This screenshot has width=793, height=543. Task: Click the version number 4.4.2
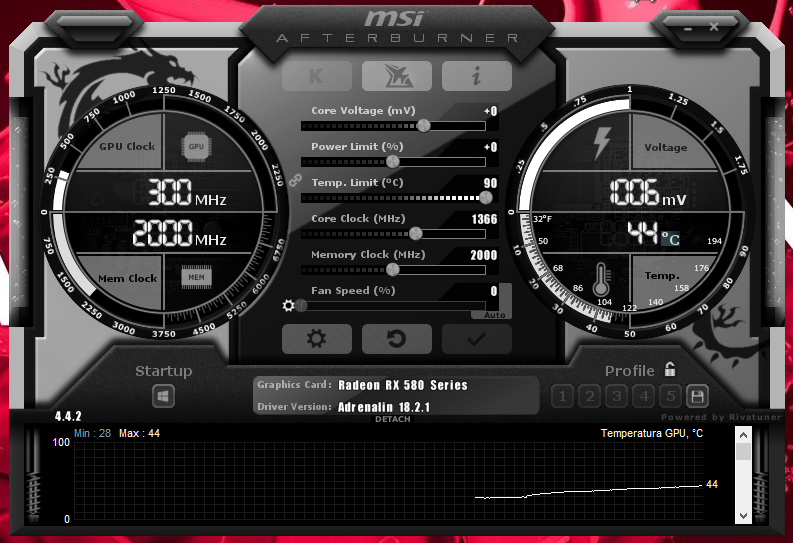68,416
